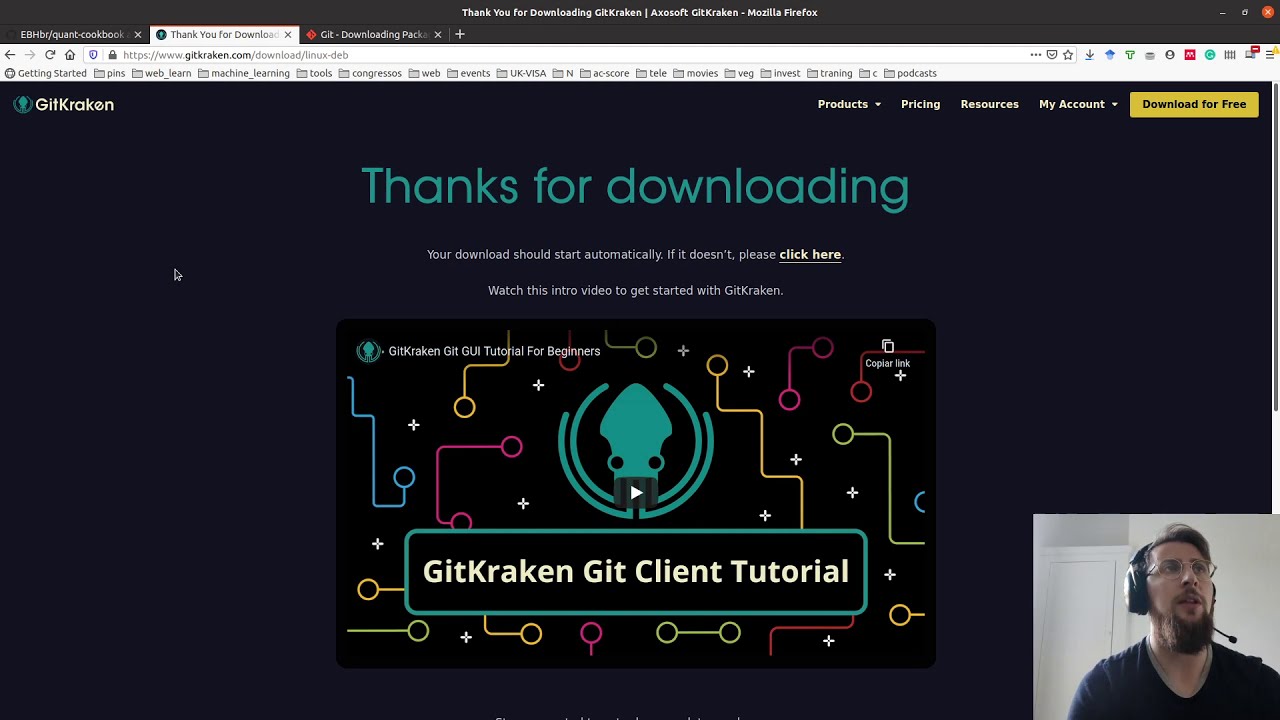1280x720 pixels.
Task: Open the downloads arrow panel
Action: [1089, 55]
